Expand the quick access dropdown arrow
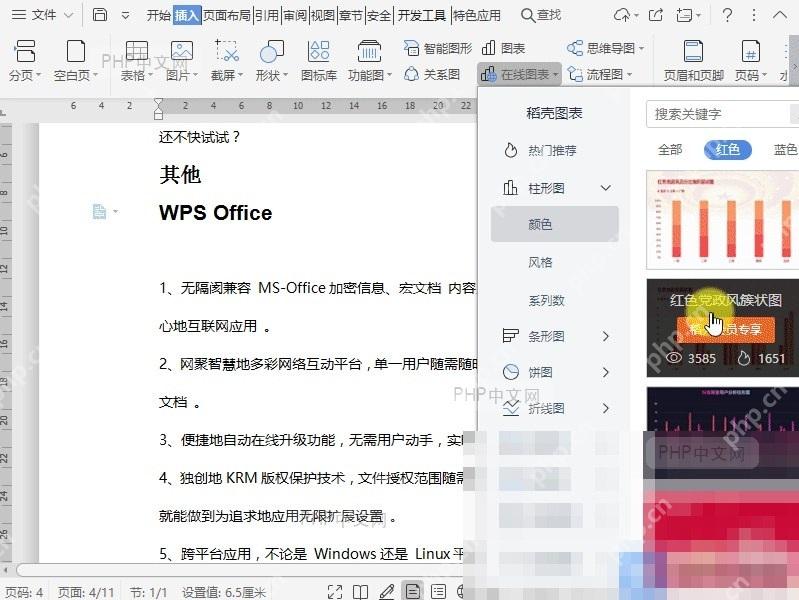This screenshot has width=799, height=600. click(125, 16)
